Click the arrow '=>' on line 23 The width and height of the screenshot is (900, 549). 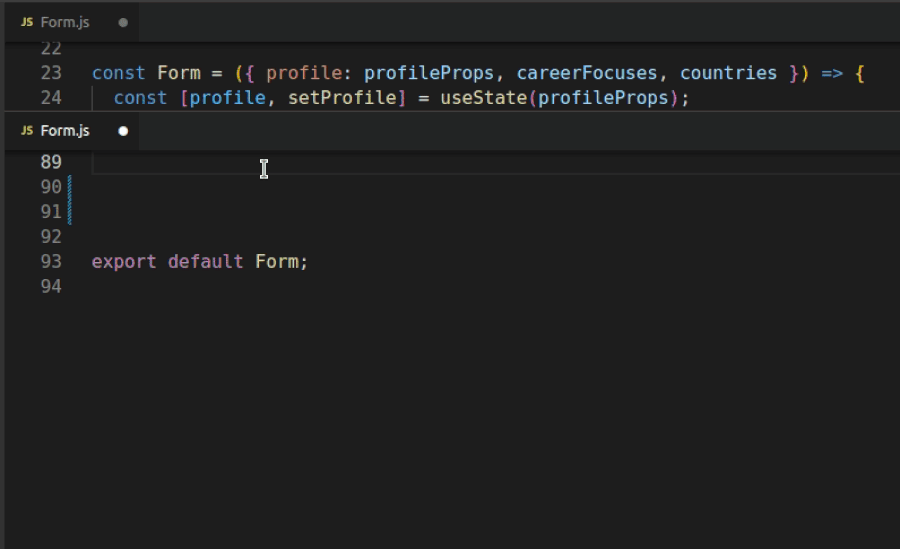[832, 73]
